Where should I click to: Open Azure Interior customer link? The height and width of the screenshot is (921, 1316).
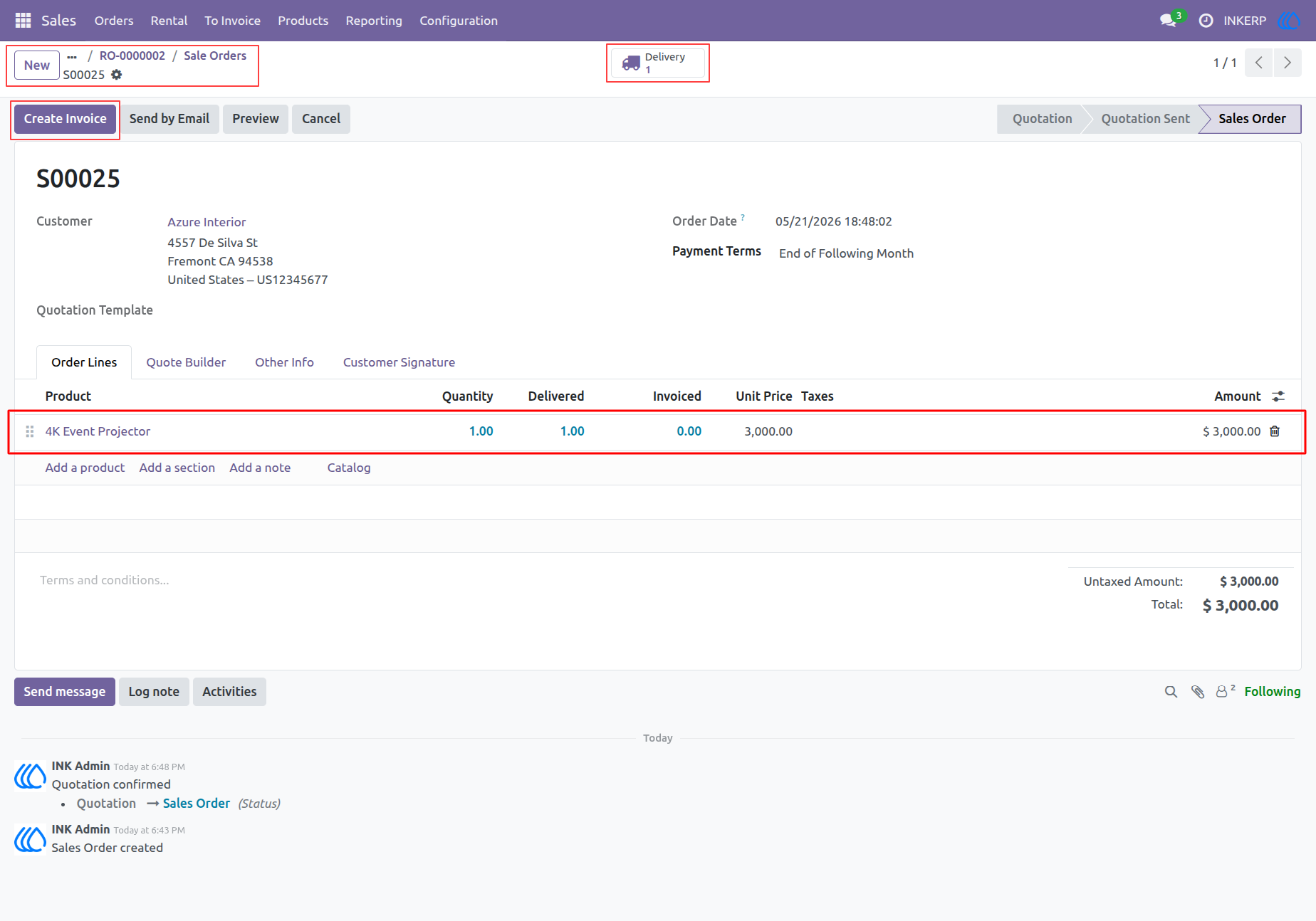(x=207, y=222)
